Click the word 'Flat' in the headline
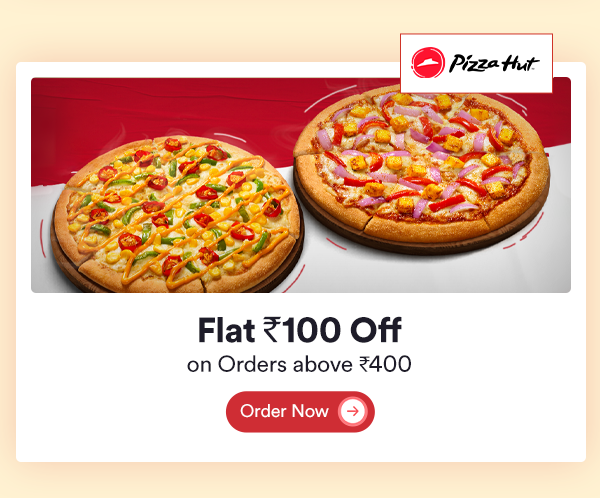This screenshot has width=600, height=498. pyautogui.click(x=226, y=330)
